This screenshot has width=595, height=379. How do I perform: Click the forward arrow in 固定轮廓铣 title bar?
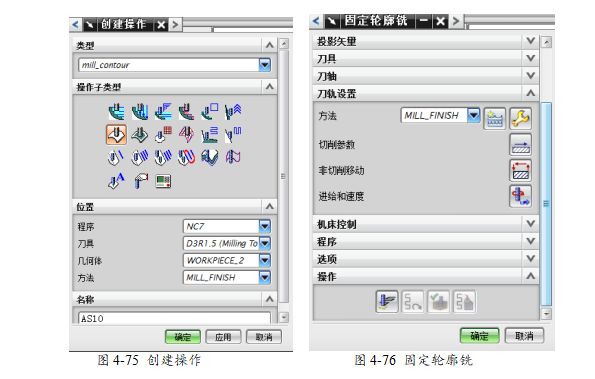tap(456, 20)
